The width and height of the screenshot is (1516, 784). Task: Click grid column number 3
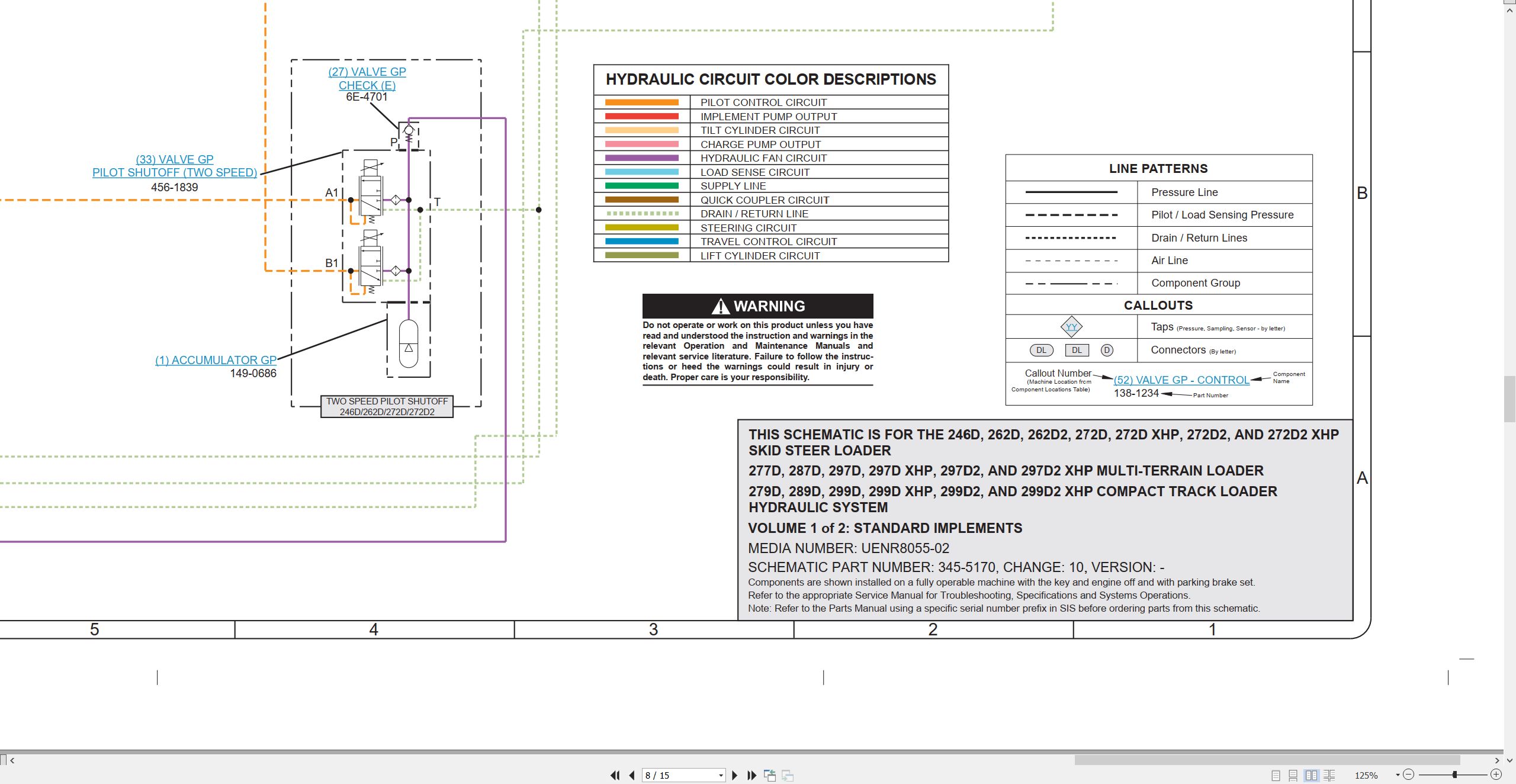click(653, 629)
